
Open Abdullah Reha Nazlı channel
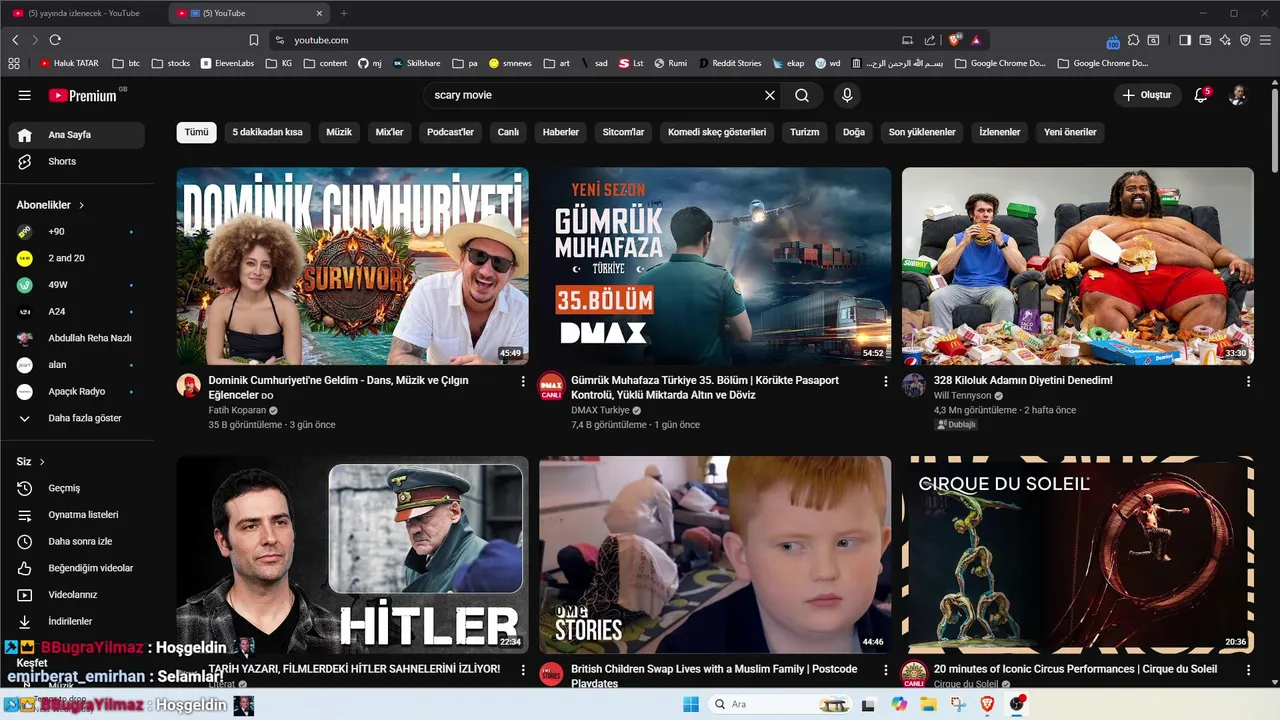click(x=77, y=338)
